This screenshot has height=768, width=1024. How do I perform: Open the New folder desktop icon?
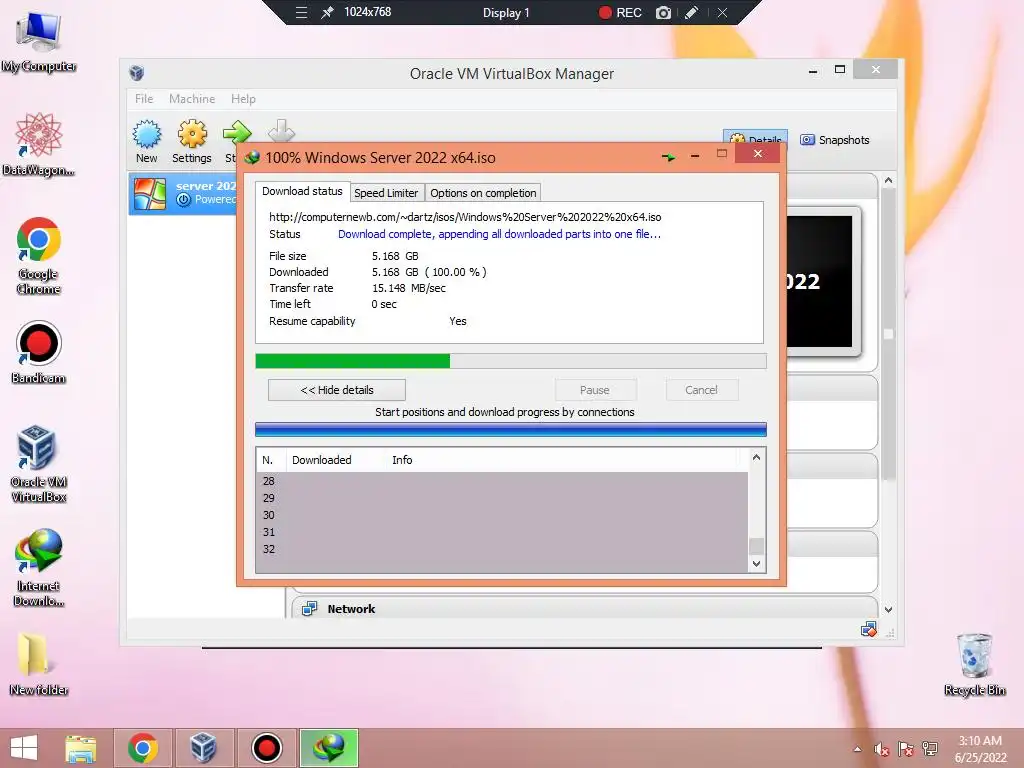39,664
